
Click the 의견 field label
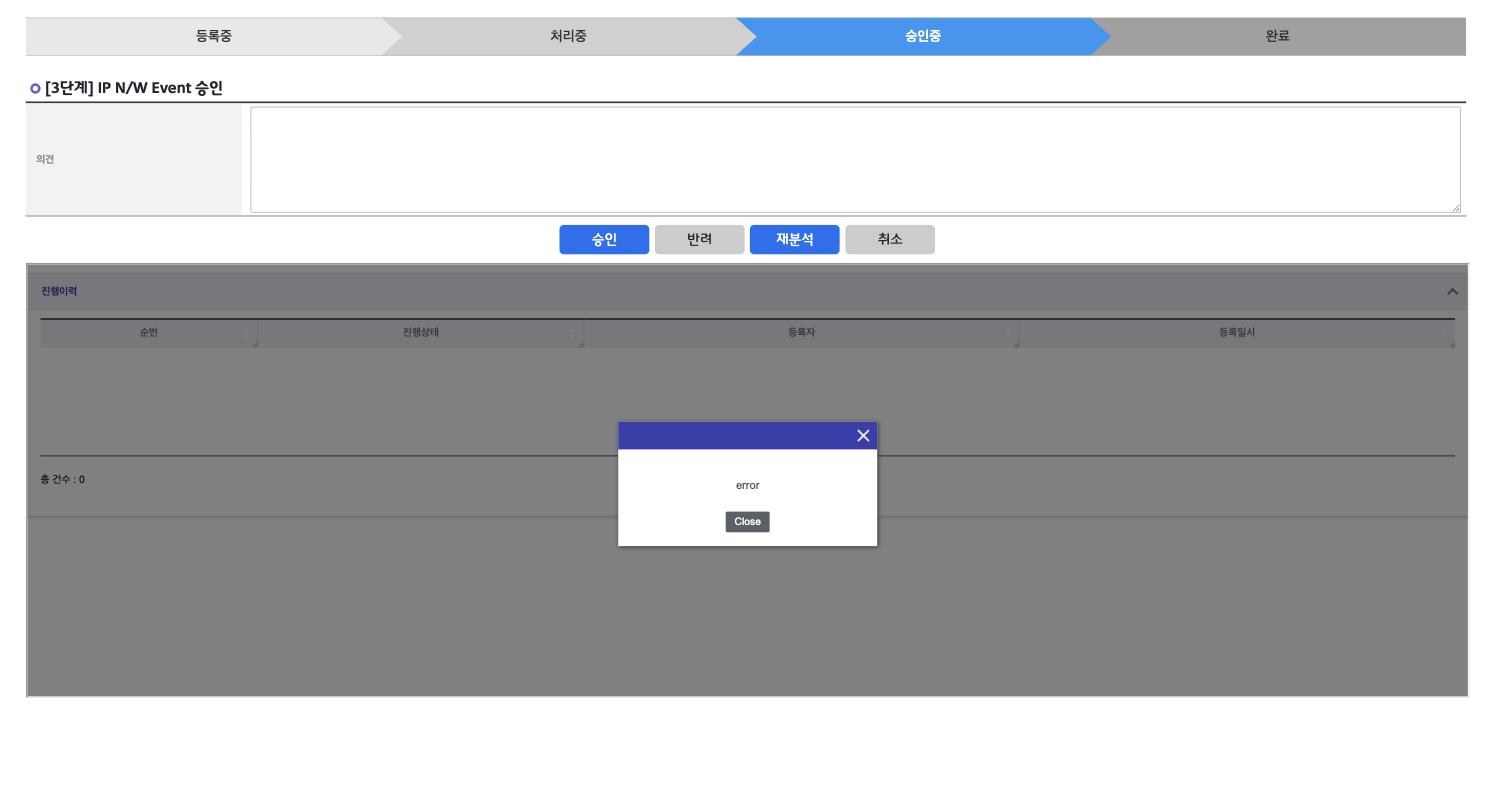click(47, 160)
